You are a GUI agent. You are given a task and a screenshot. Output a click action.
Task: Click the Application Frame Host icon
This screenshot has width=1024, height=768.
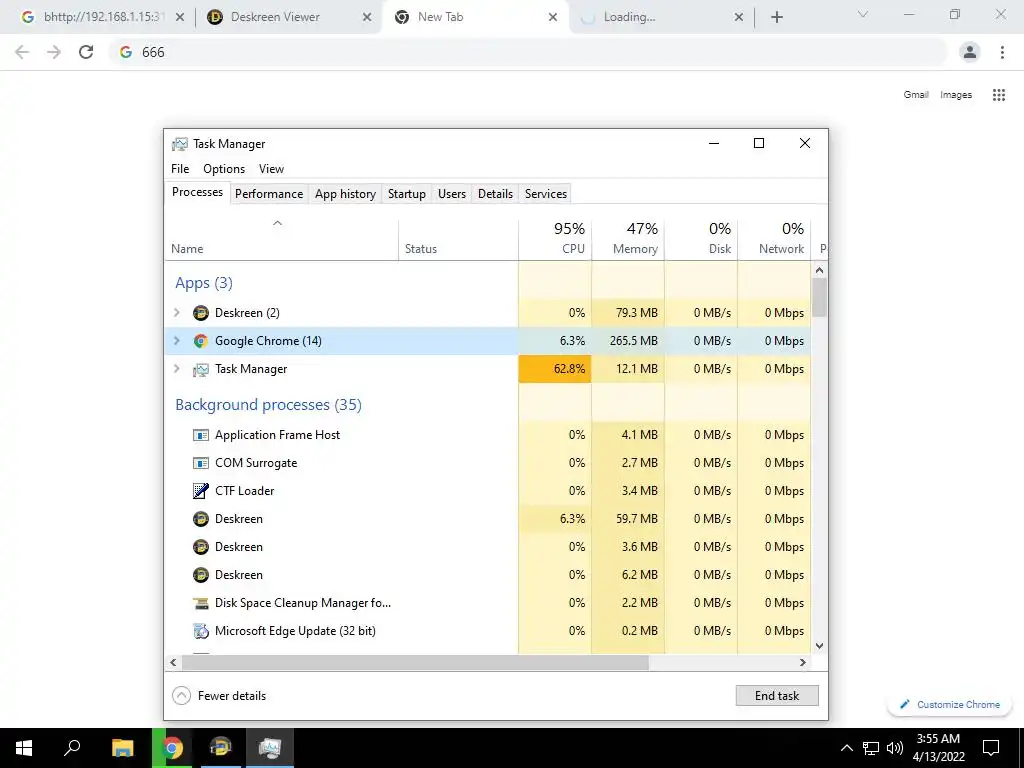(x=200, y=435)
